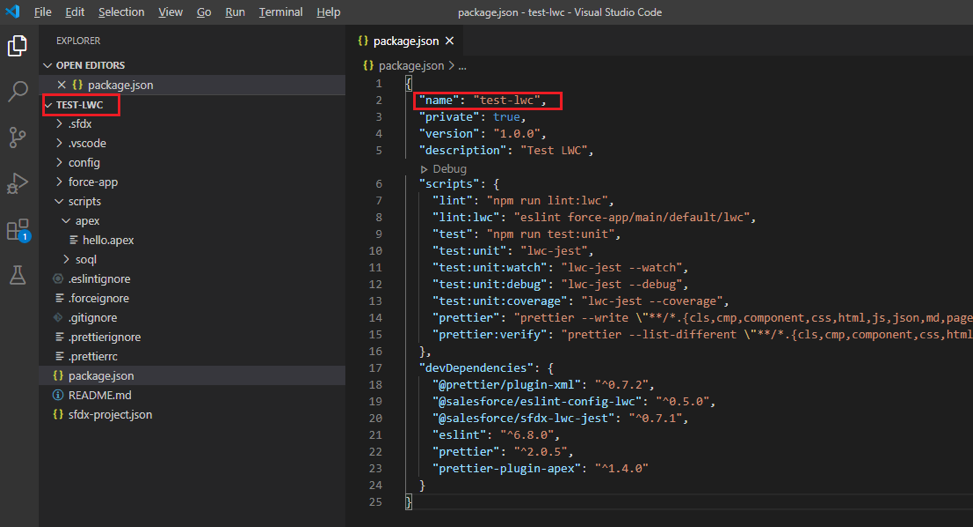Close the package.json editor tab
The height and width of the screenshot is (527, 973).
point(449,41)
